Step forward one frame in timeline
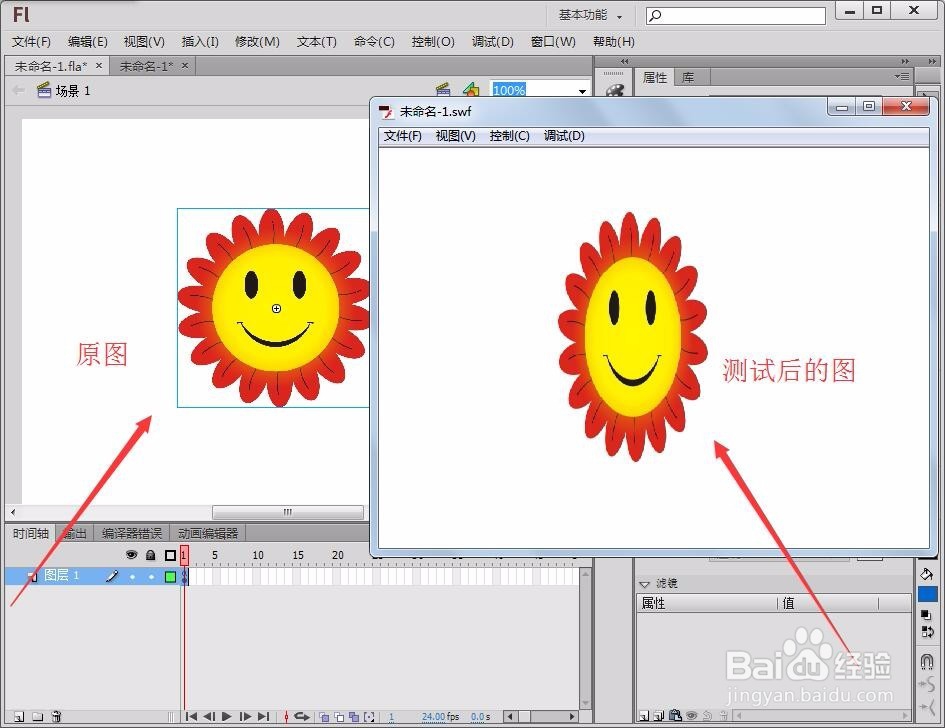 tap(245, 717)
